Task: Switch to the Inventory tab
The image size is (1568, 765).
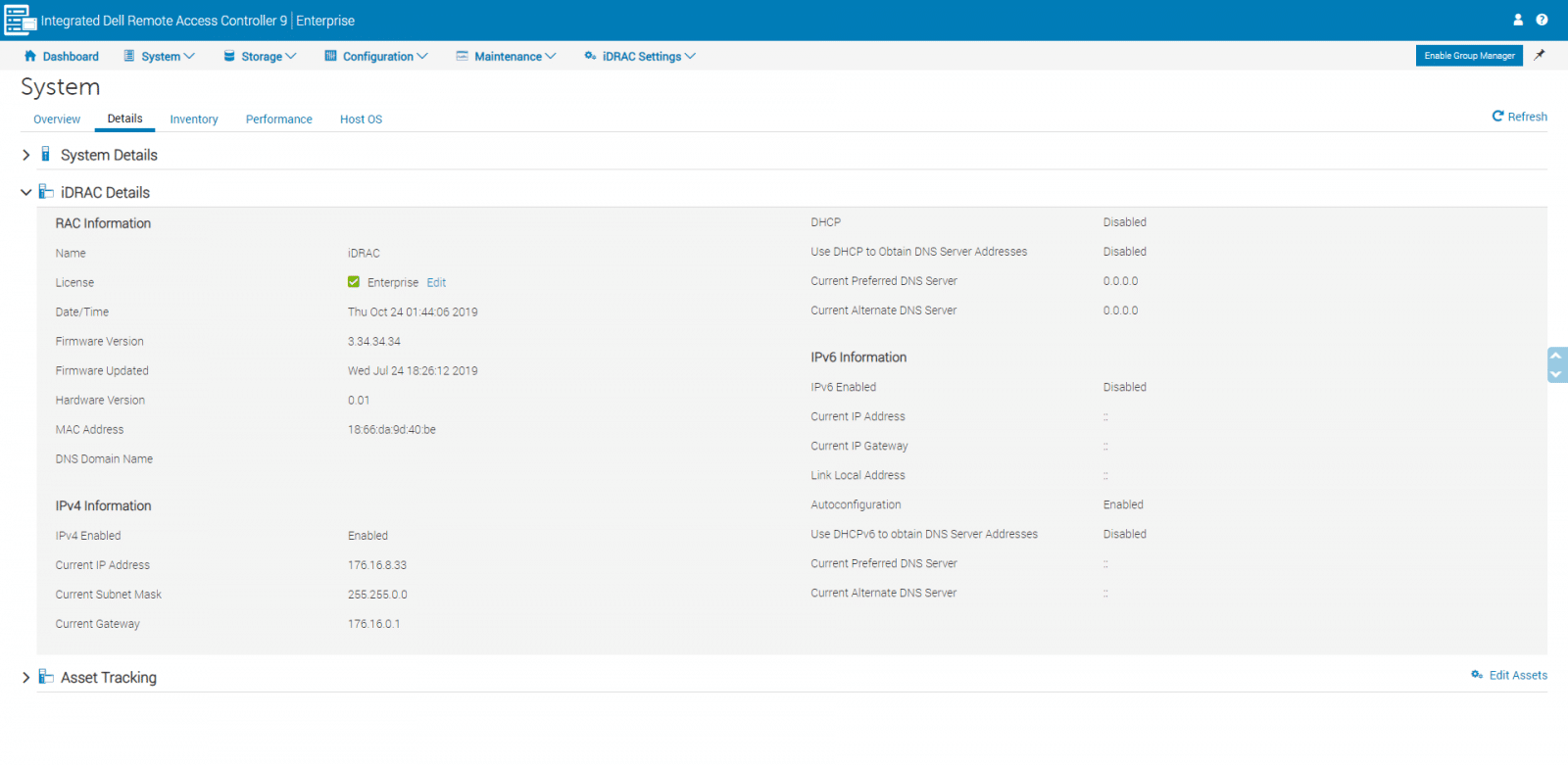Action: point(194,120)
